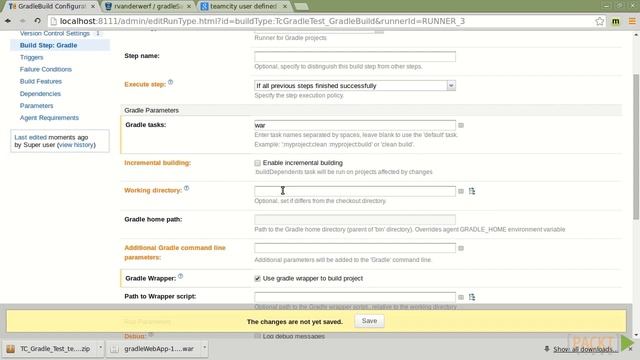
Task: Click the browser address bar URL
Action: pos(262,21)
